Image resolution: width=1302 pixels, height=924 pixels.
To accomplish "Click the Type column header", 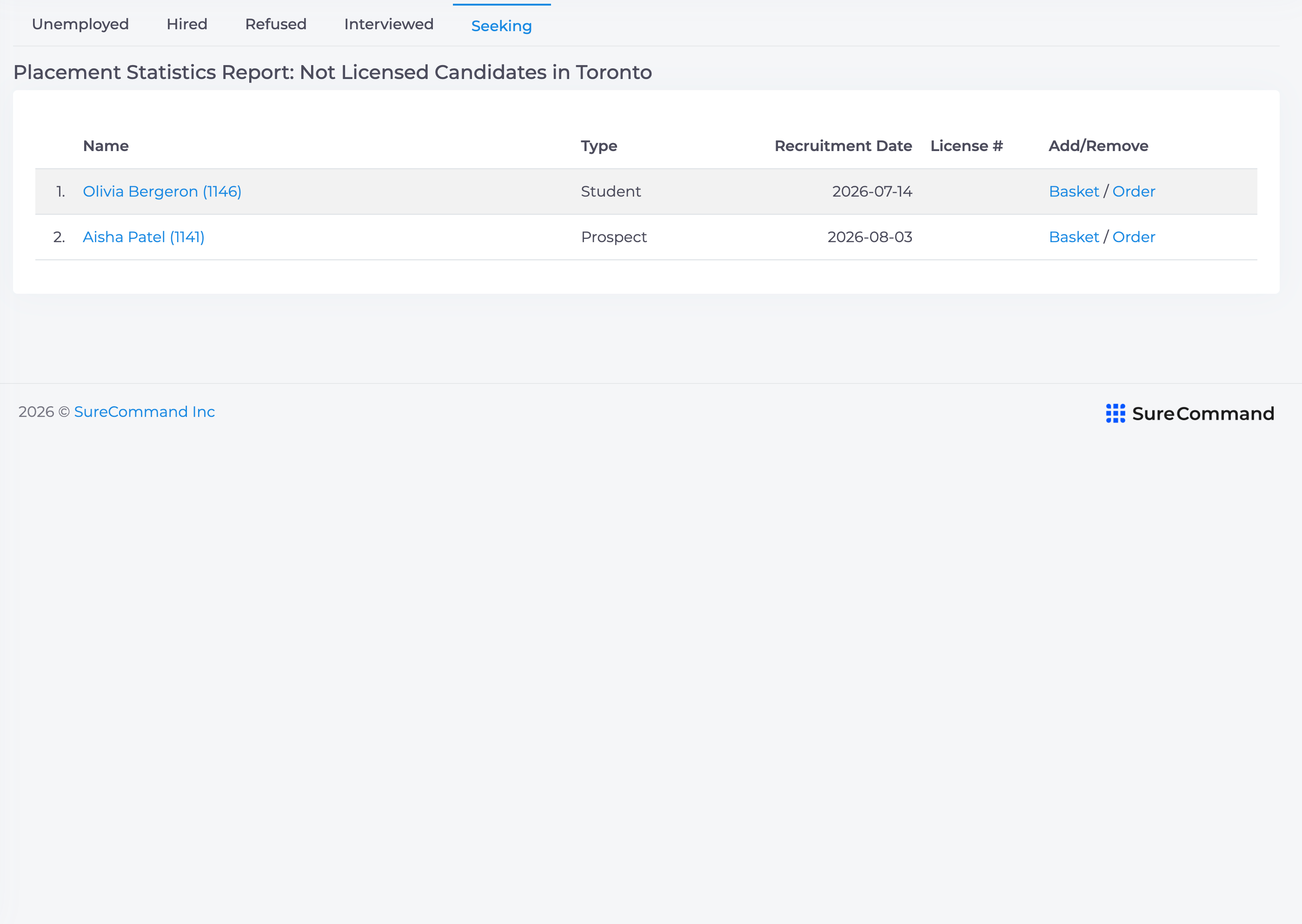I will [598, 145].
